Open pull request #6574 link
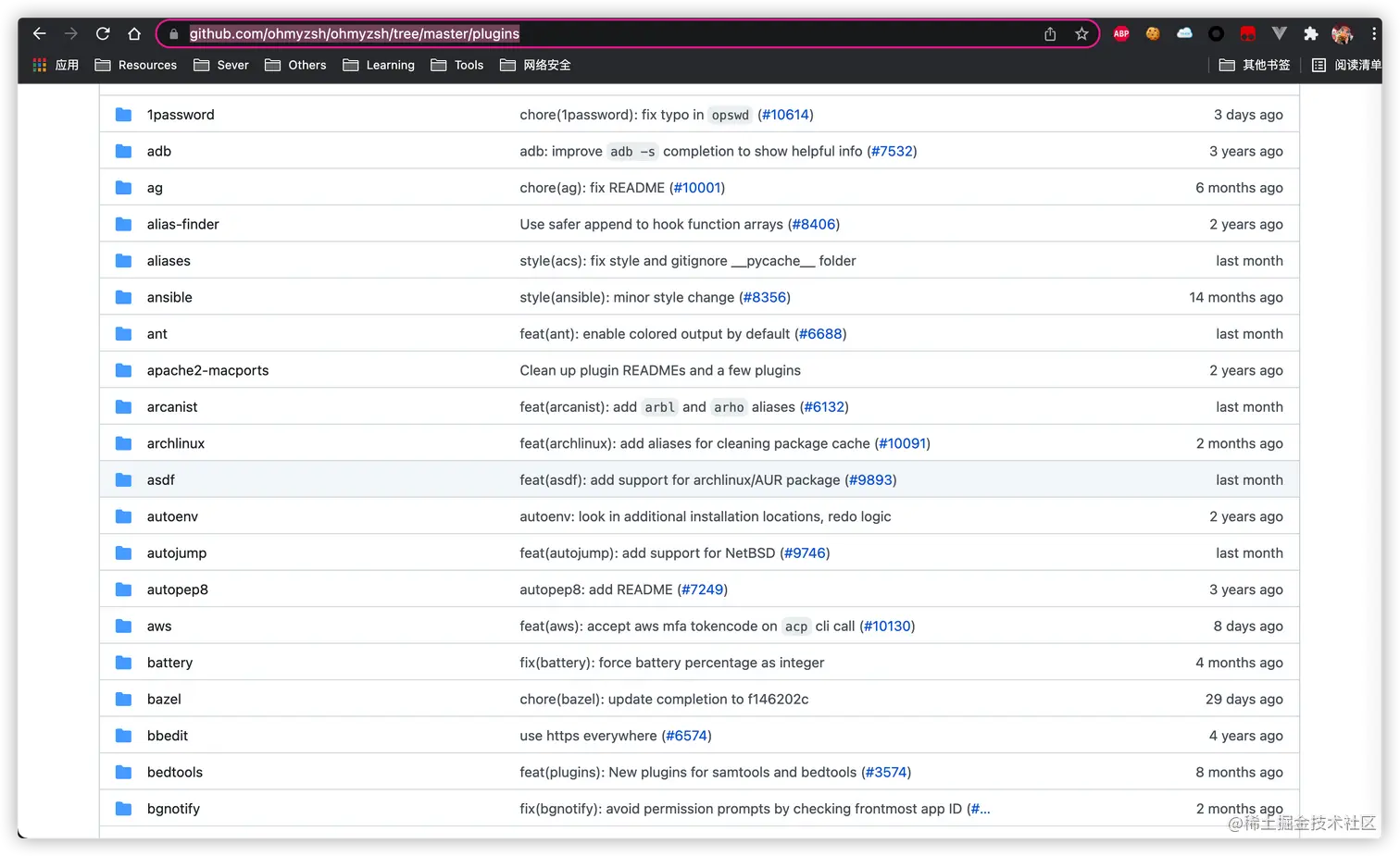This screenshot has height=856, width=1400. coord(686,736)
